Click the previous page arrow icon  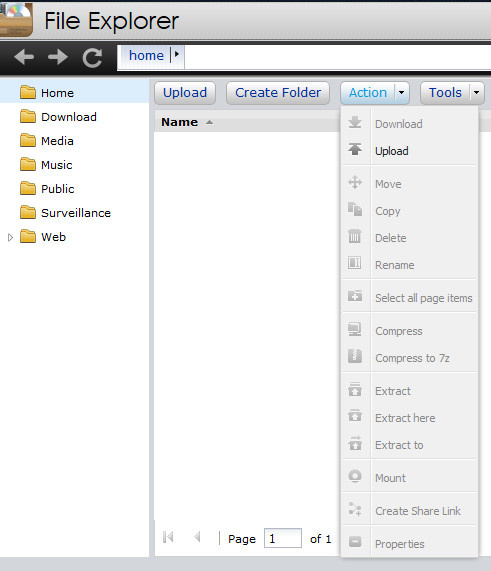pyautogui.click(x=197, y=537)
